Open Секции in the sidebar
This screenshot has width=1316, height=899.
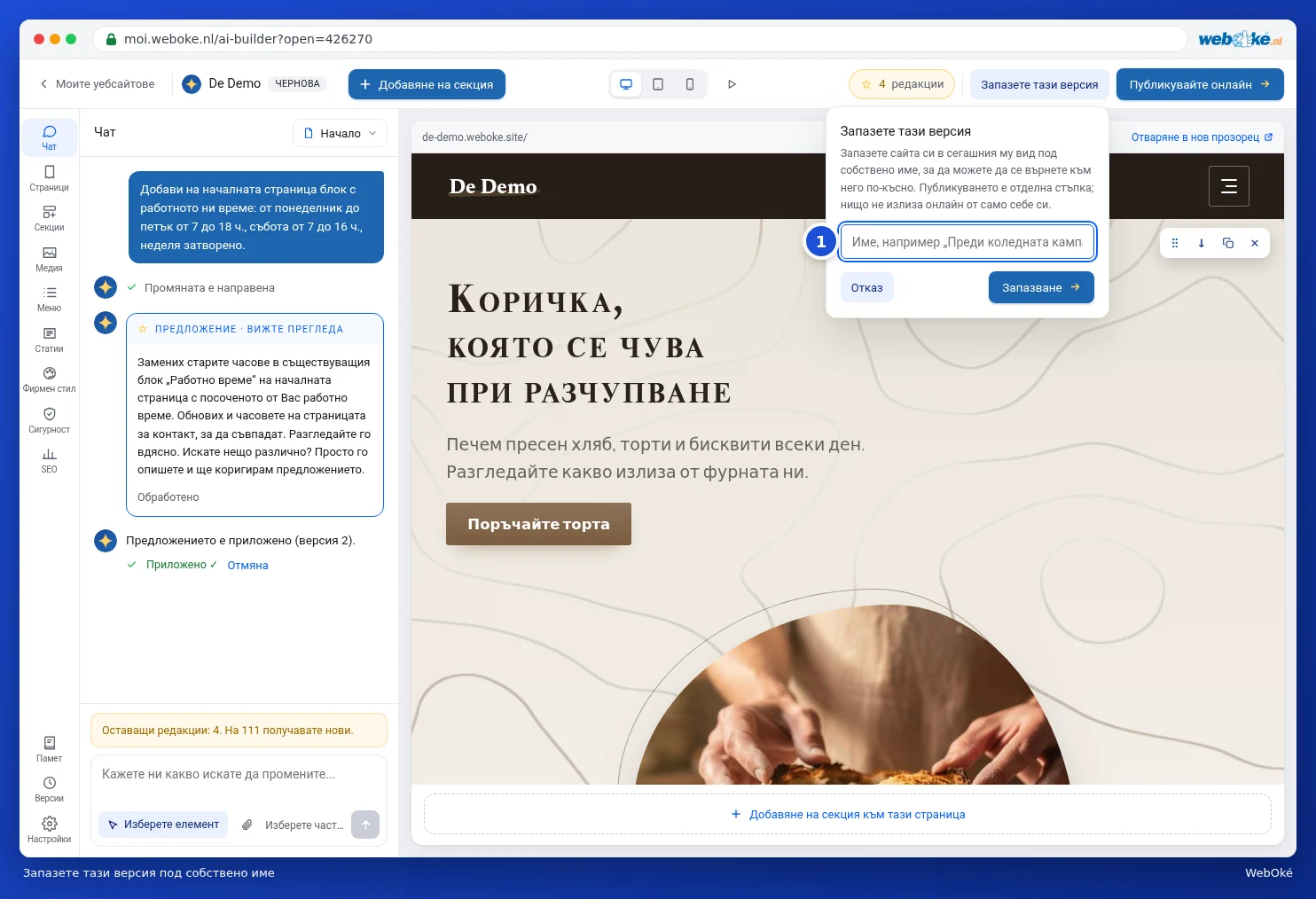point(49,218)
